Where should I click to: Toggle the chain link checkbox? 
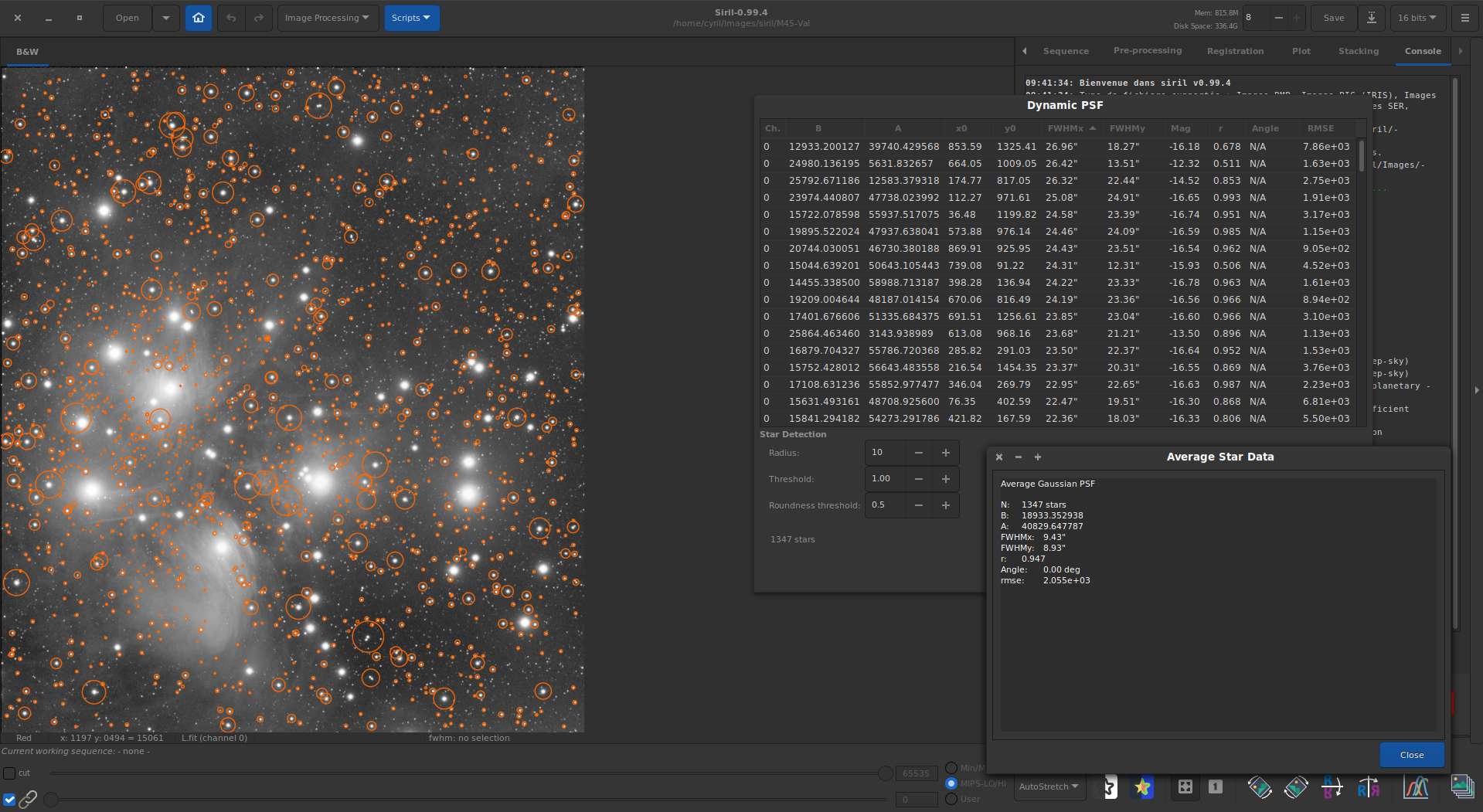tap(9, 800)
